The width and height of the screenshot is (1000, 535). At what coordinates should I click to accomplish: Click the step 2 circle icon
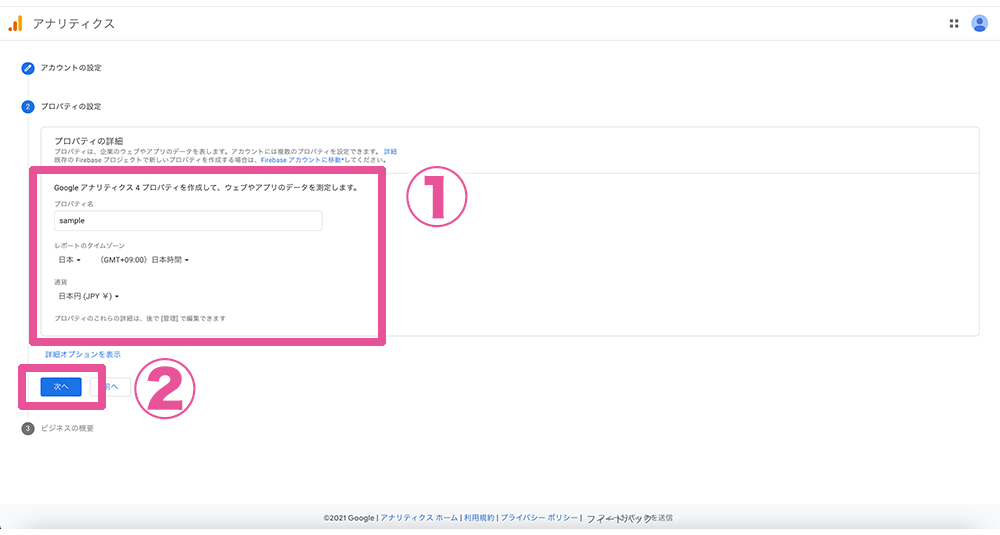[x=27, y=106]
